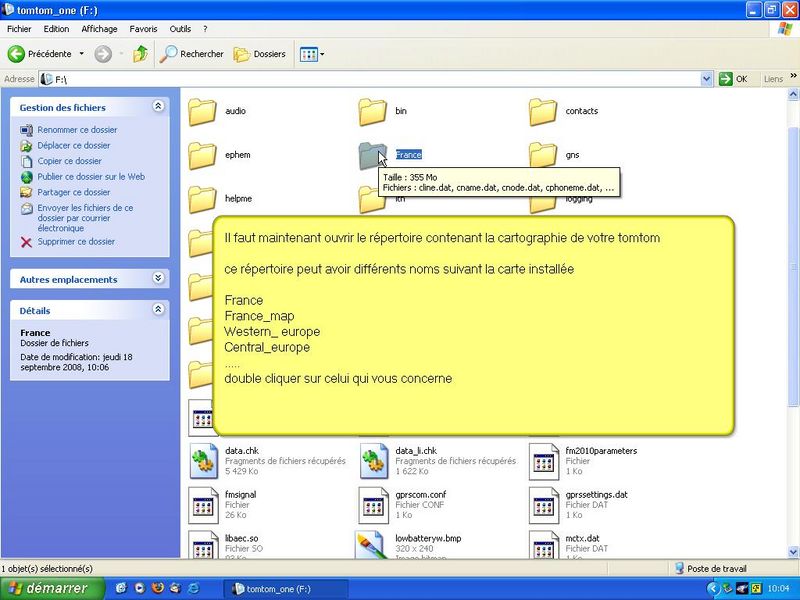This screenshot has width=800, height=600.
Task: Click Déplacer ce dossier link
Action: click(73, 145)
